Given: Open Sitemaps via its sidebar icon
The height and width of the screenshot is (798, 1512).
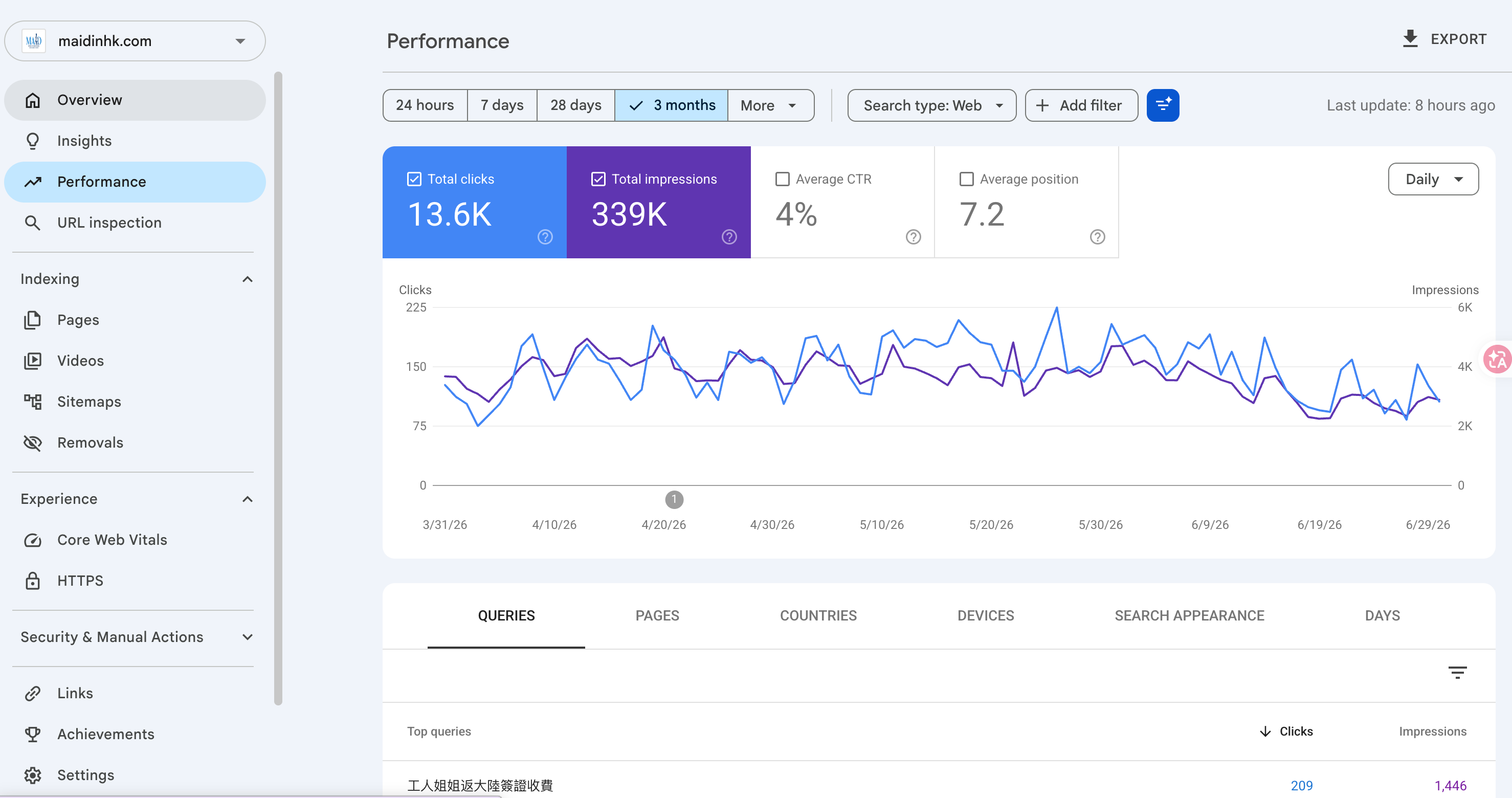Looking at the screenshot, I should pyautogui.click(x=33, y=402).
